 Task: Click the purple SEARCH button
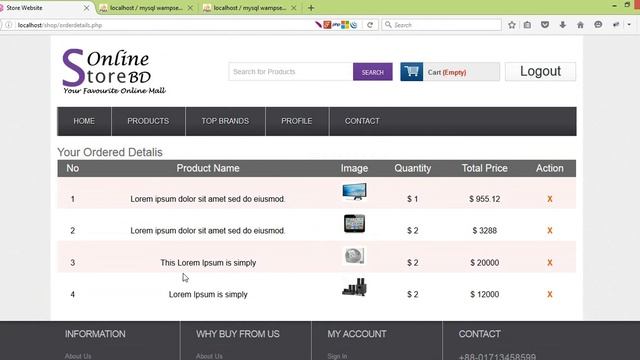tap(373, 72)
